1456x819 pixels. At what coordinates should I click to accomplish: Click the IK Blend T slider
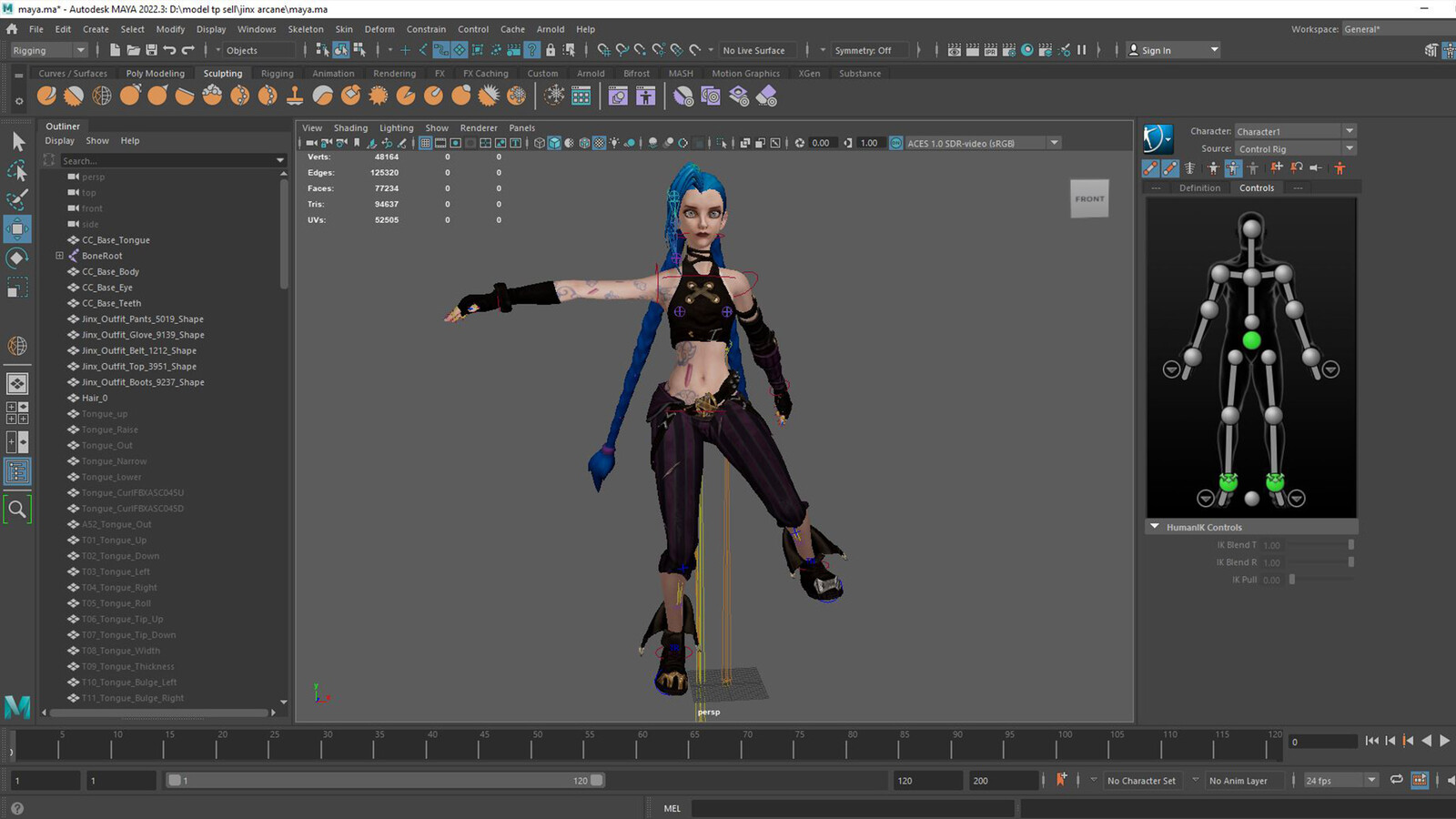[1320, 545]
